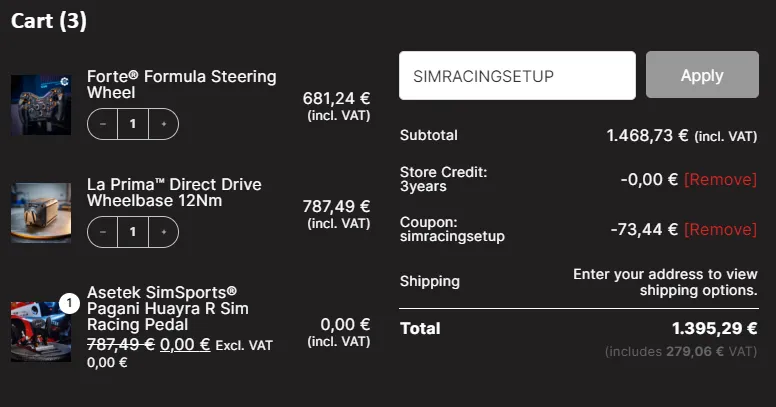Open La Prima™ Direct Drive Wheelbase 12Nm link
Viewport: 776px width, 407px height.
click(174, 192)
